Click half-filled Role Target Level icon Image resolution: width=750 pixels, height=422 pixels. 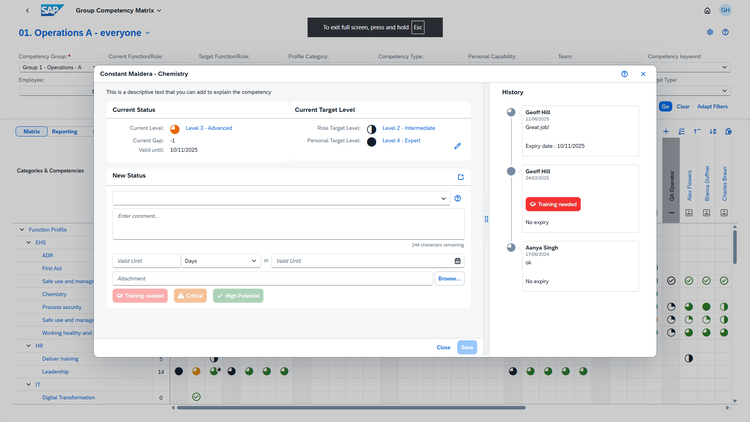click(372, 129)
